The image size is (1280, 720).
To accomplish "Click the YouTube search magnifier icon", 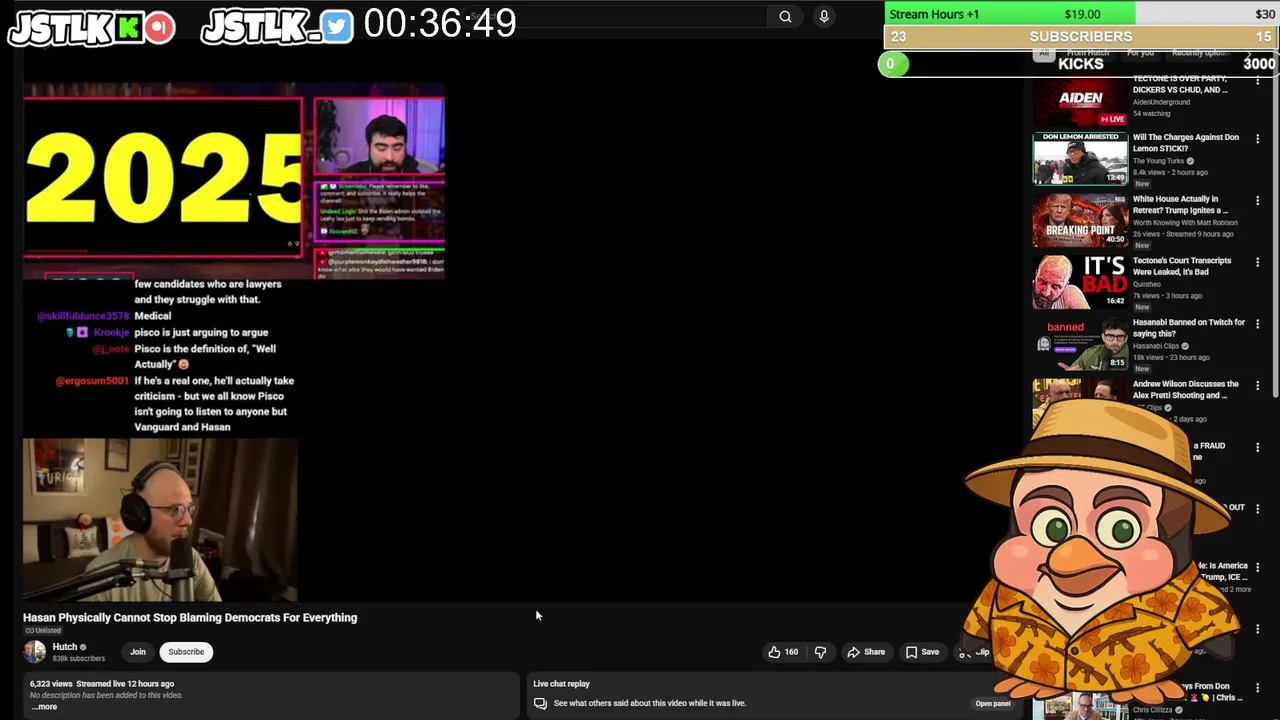I will tap(785, 16).
